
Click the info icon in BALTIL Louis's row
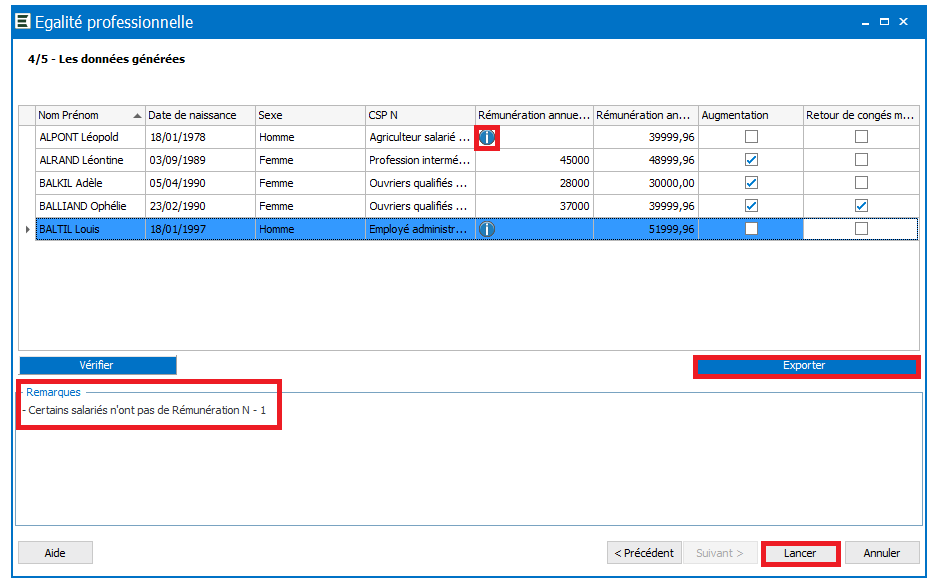[487, 229]
